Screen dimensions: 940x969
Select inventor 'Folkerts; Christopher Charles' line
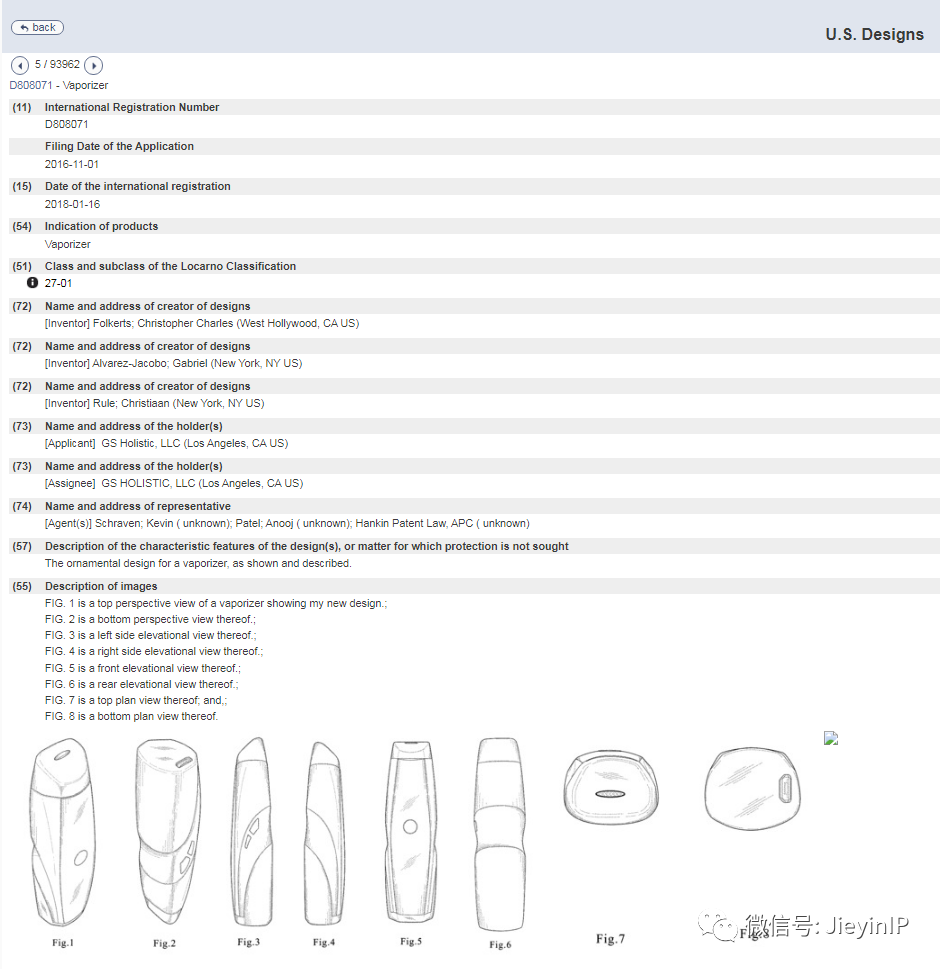pos(201,323)
